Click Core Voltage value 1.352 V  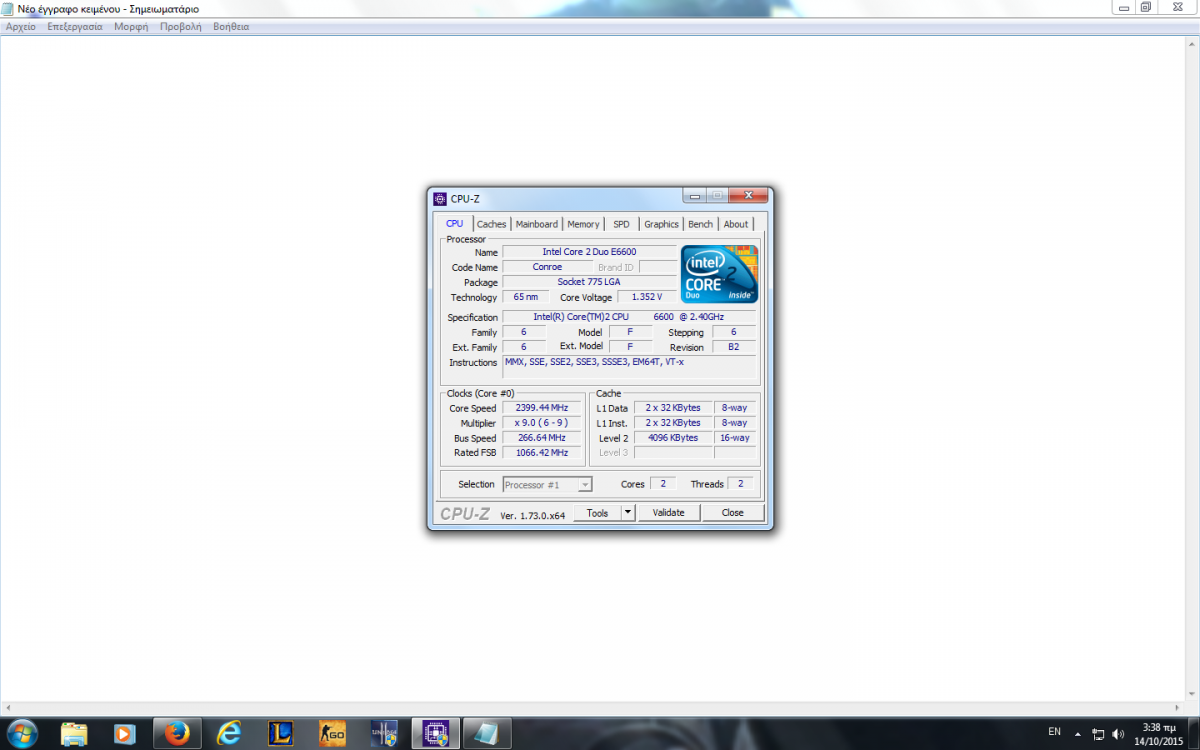pos(647,297)
